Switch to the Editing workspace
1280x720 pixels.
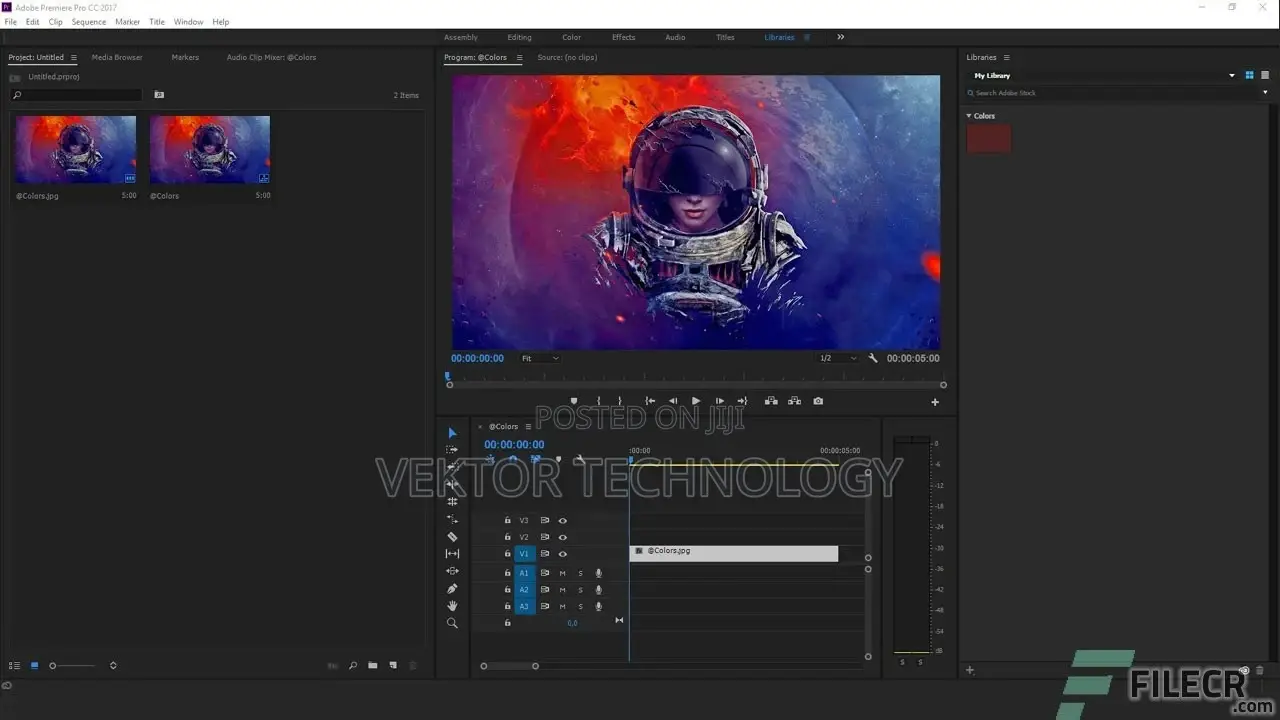pos(519,37)
